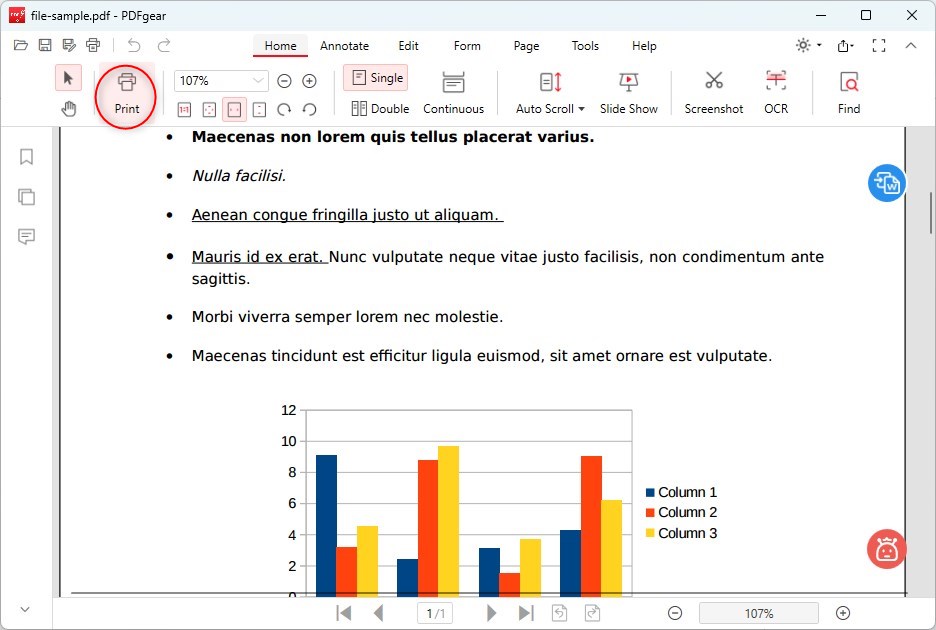Open the Bookmarks sidebar panel

click(x=27, y=157)
